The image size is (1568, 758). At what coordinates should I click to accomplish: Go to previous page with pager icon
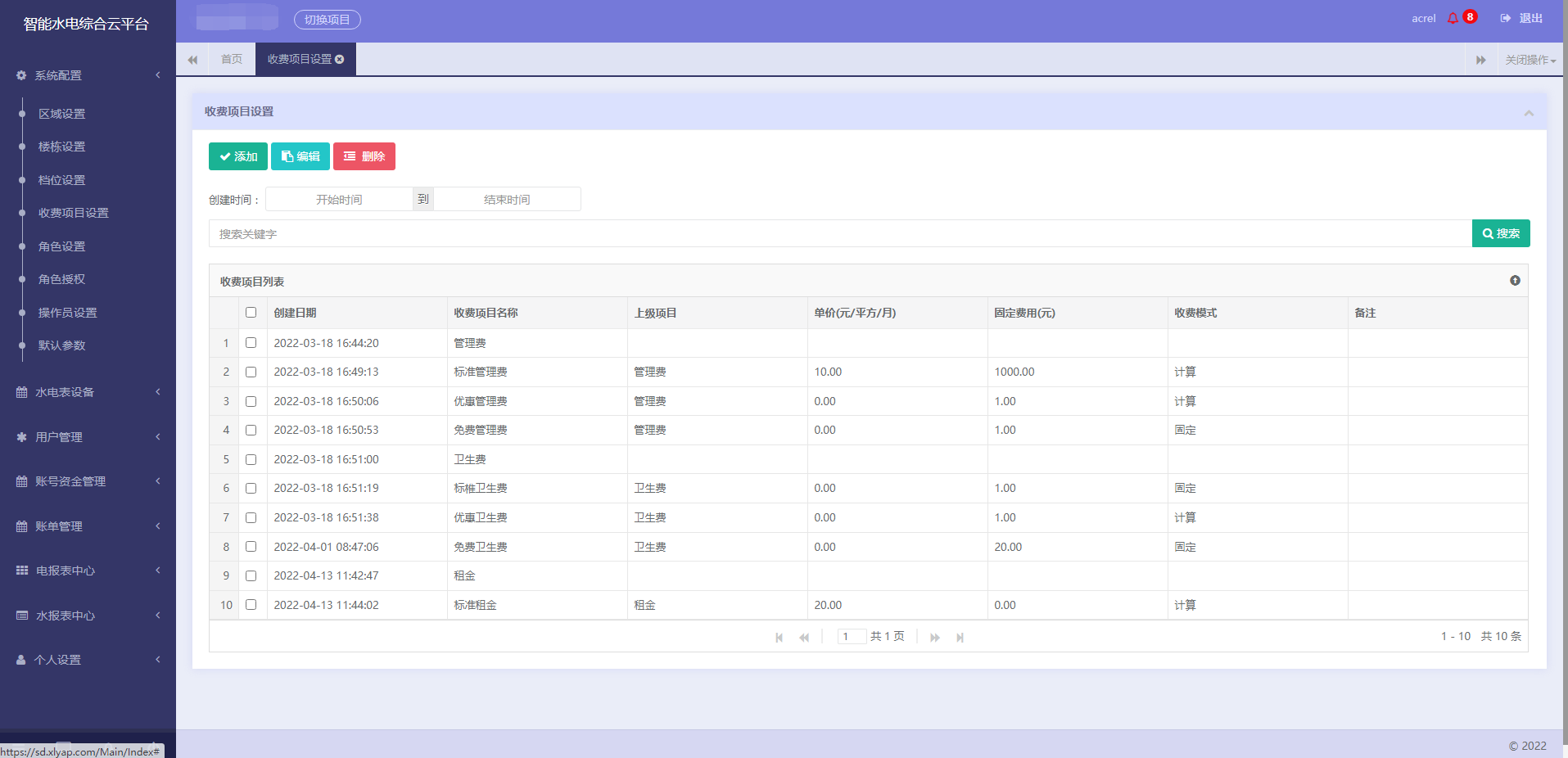click(x=804, y=638)
